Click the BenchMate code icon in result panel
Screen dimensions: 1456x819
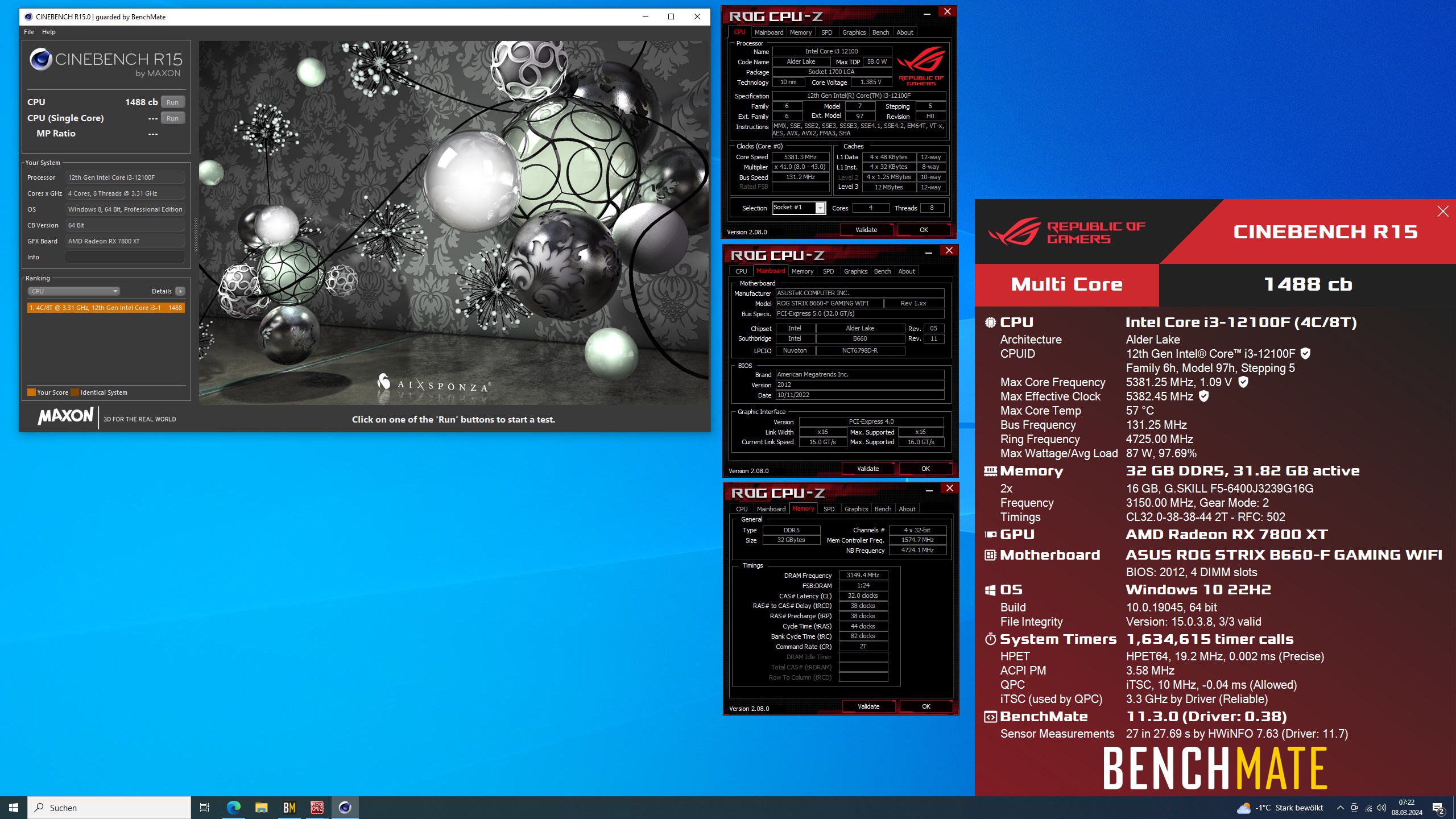(990, 717)
